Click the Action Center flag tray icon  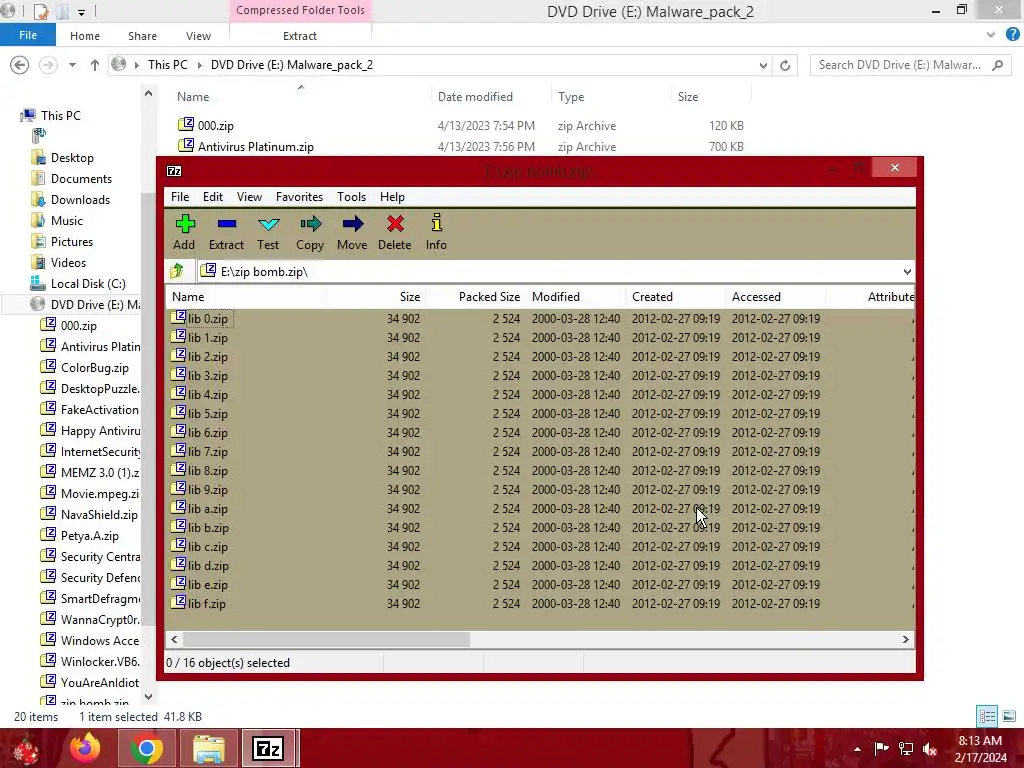(x=881, y=749)
